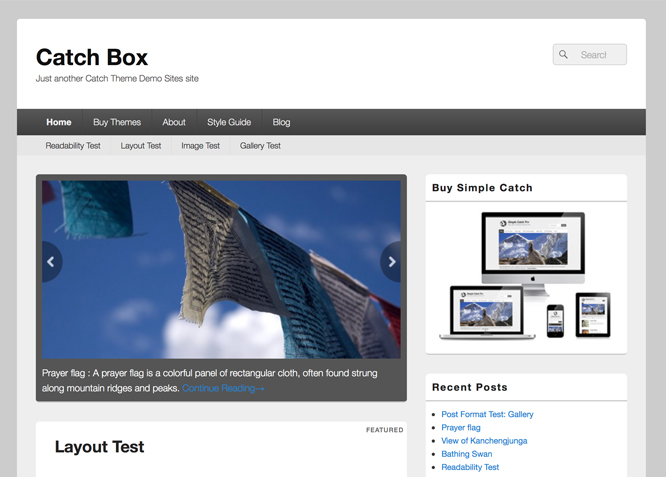Open the Style Guide menu item

(x=229, y=122)
